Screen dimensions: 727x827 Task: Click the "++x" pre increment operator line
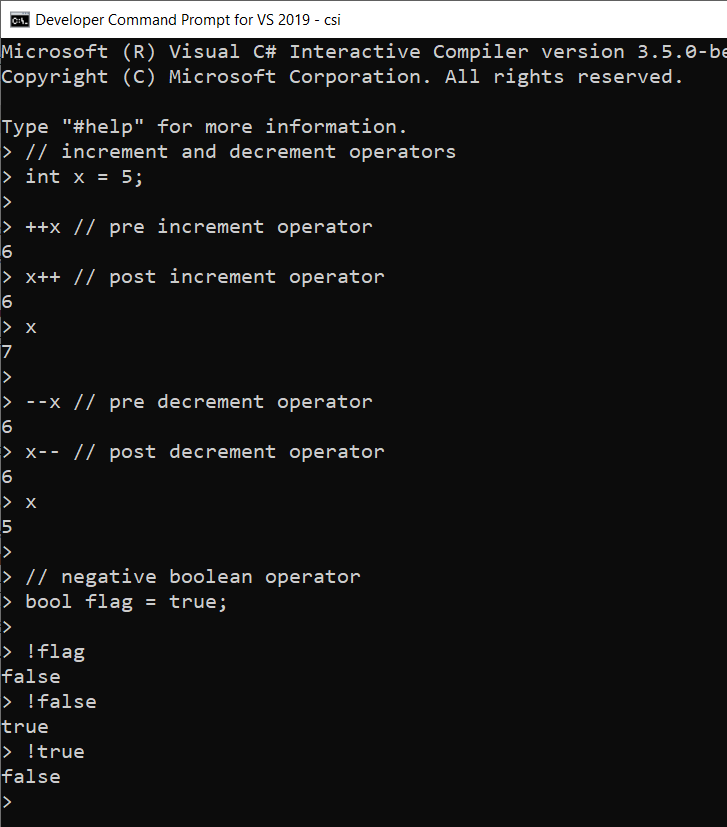click(x=198, y=227)
